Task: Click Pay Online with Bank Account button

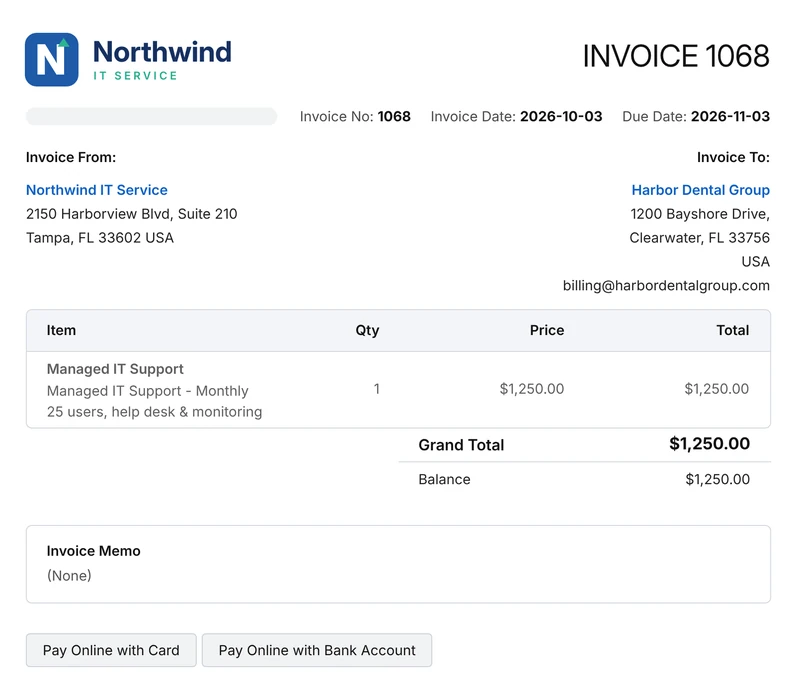Action: point(317,650)
